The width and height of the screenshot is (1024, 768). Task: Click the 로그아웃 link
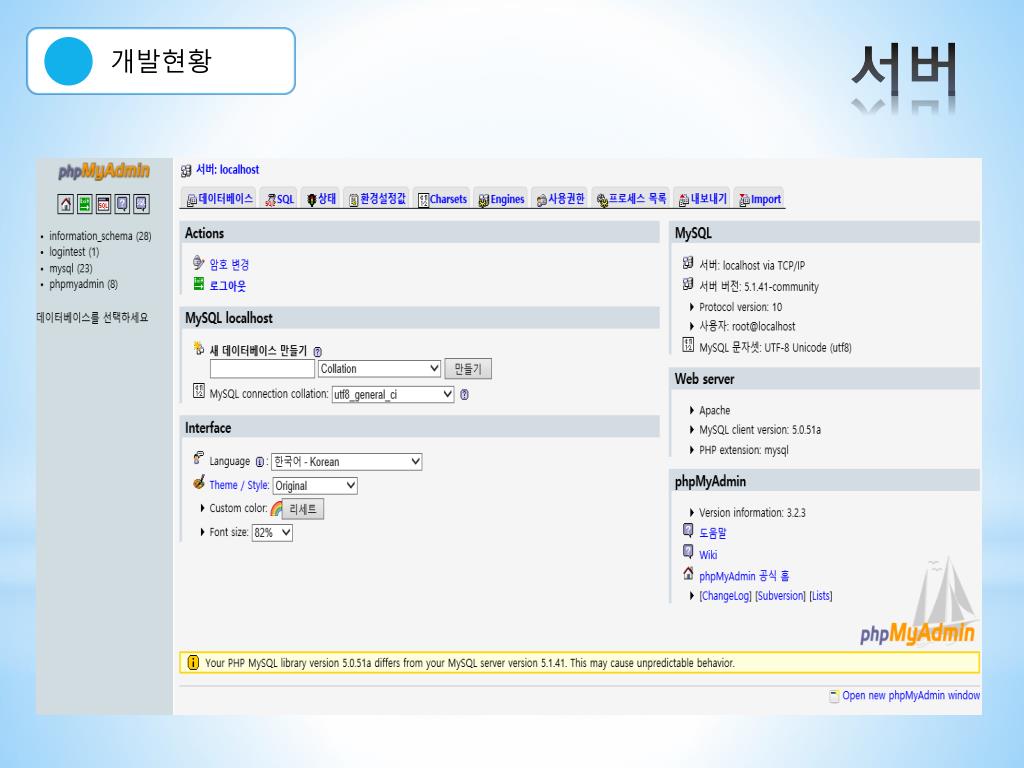pyautogui.click(x=227, y=285)
